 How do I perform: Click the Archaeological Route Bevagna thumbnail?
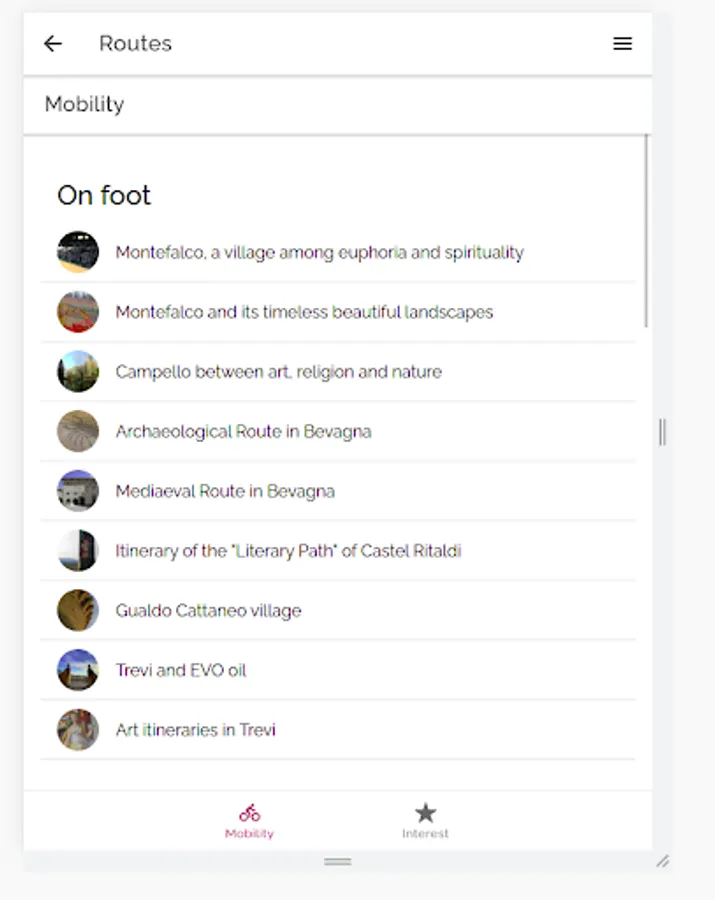click(78, 432)
